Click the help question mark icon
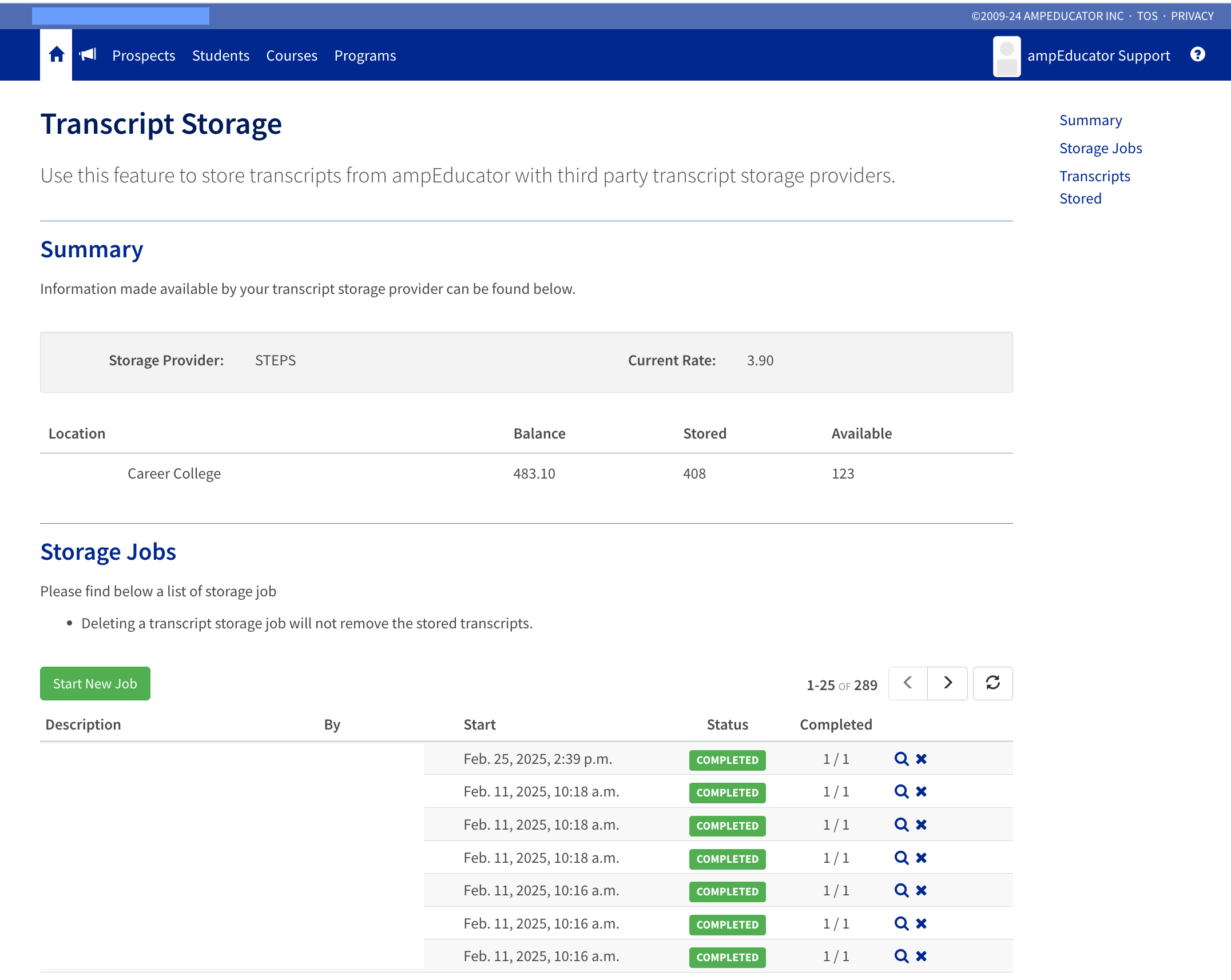 click(1197, 55)
